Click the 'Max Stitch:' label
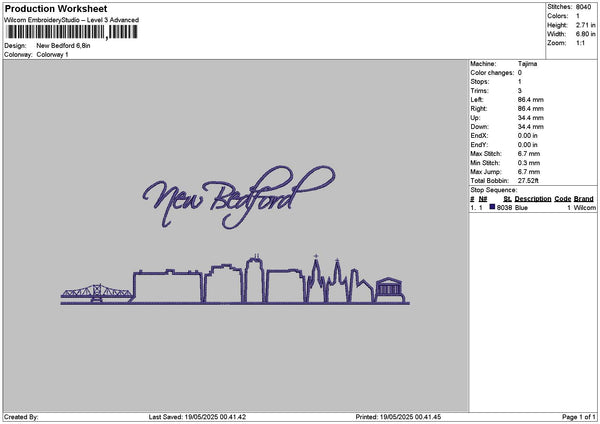Screen dimensions: 600x424 pos(486,153)
